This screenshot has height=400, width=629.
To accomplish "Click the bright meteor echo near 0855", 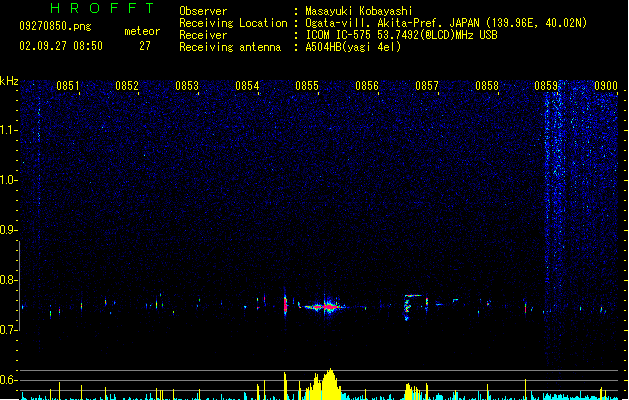I will 324,307.
